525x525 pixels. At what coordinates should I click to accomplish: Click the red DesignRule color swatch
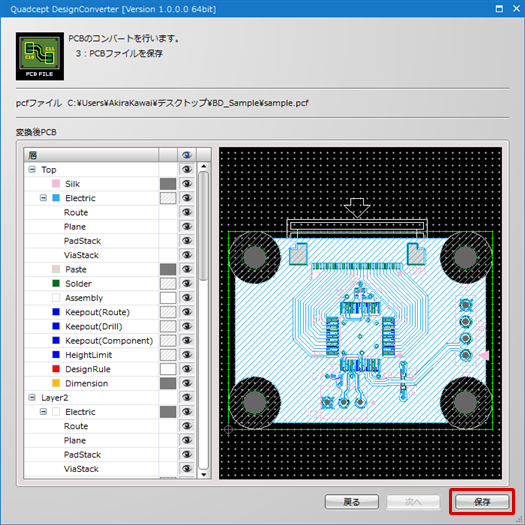click(56, 369)
